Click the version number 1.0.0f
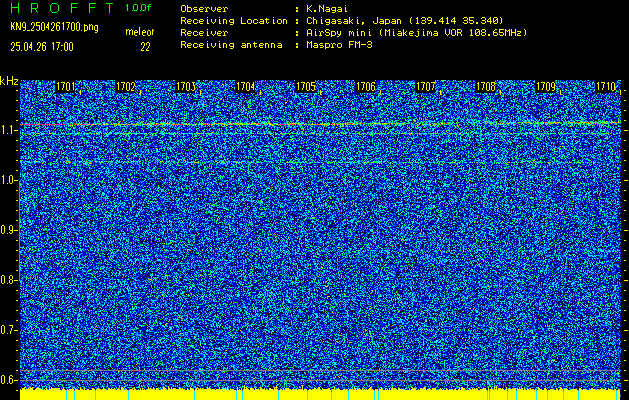 click(138, 8)
